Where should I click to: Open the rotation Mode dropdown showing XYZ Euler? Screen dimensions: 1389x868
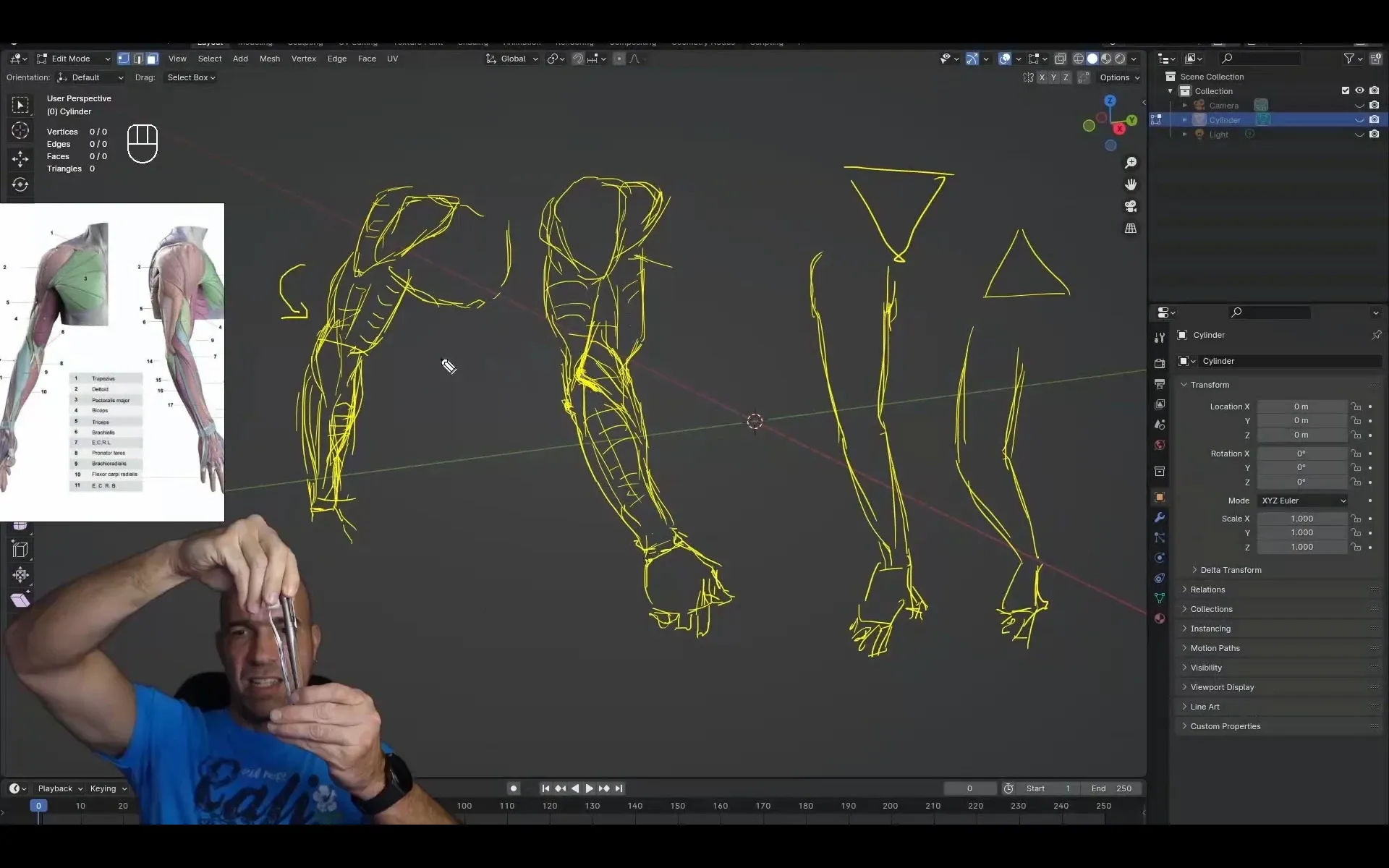pos(1303,500)
